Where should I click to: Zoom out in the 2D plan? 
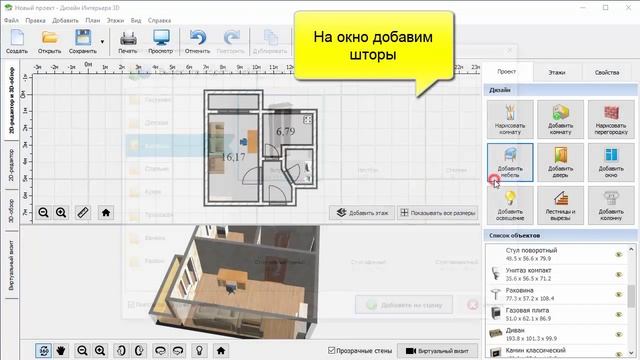pyautogui.click(x=43, y=213)
